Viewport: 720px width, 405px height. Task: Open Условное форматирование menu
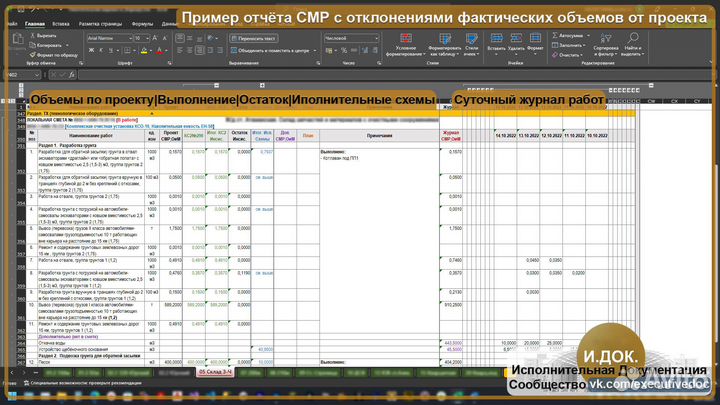[405, 45]
